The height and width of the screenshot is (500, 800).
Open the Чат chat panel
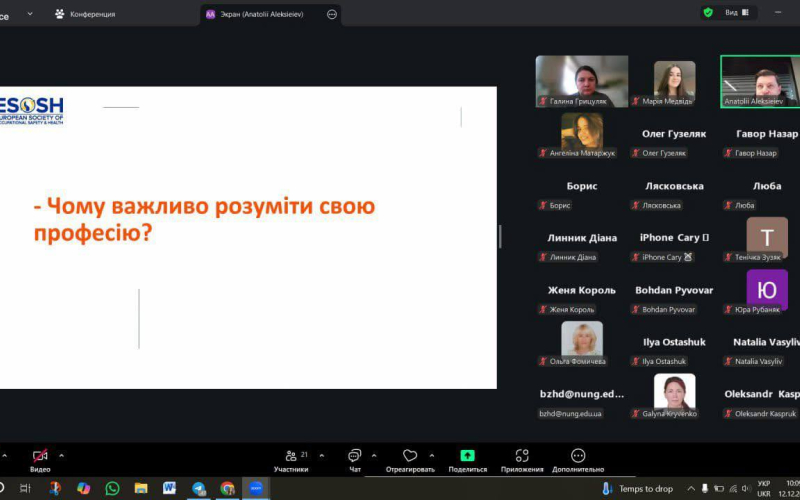(355, 459)
